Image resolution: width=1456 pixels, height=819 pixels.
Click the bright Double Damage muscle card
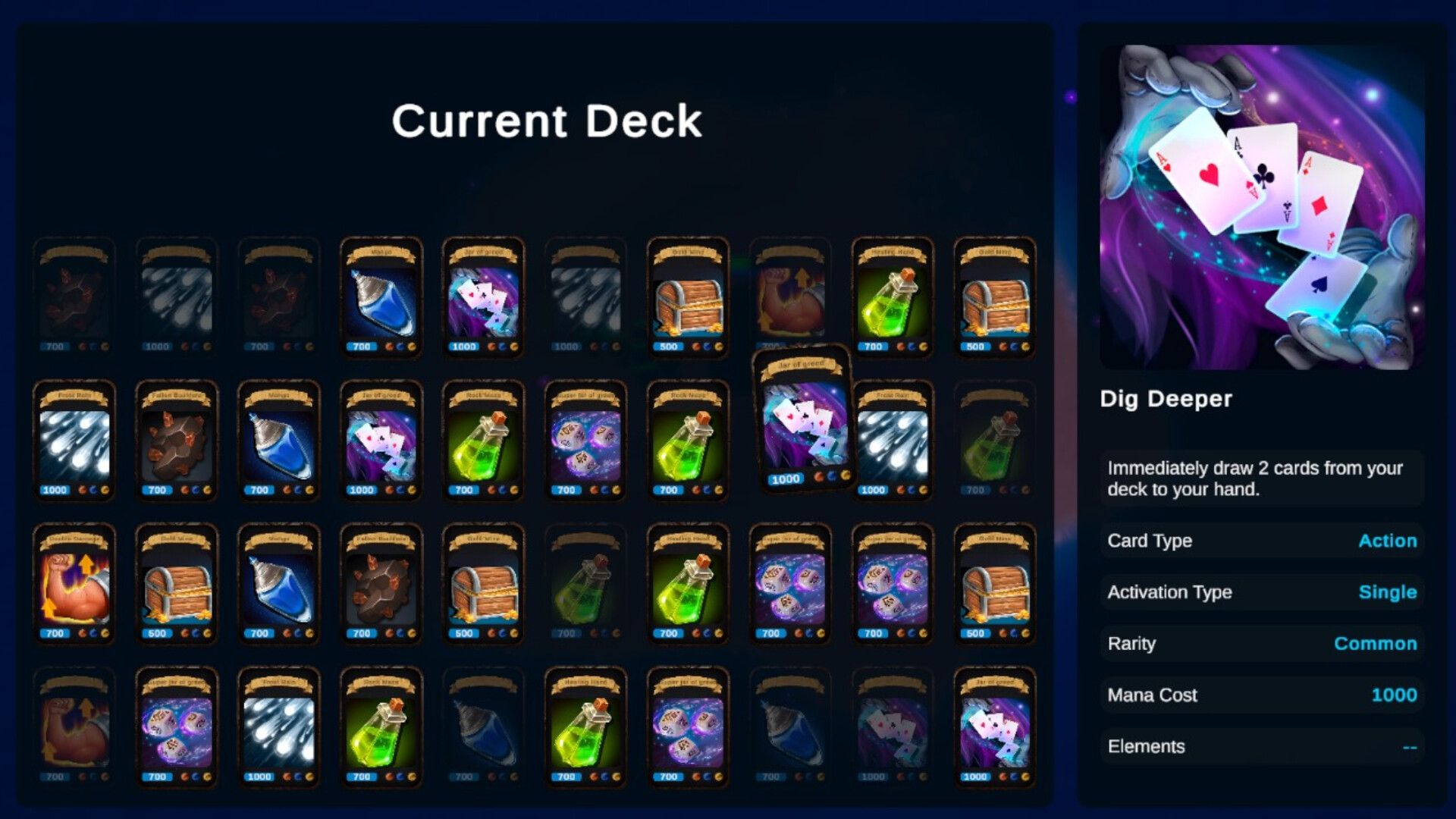click(x=74, y=584)
